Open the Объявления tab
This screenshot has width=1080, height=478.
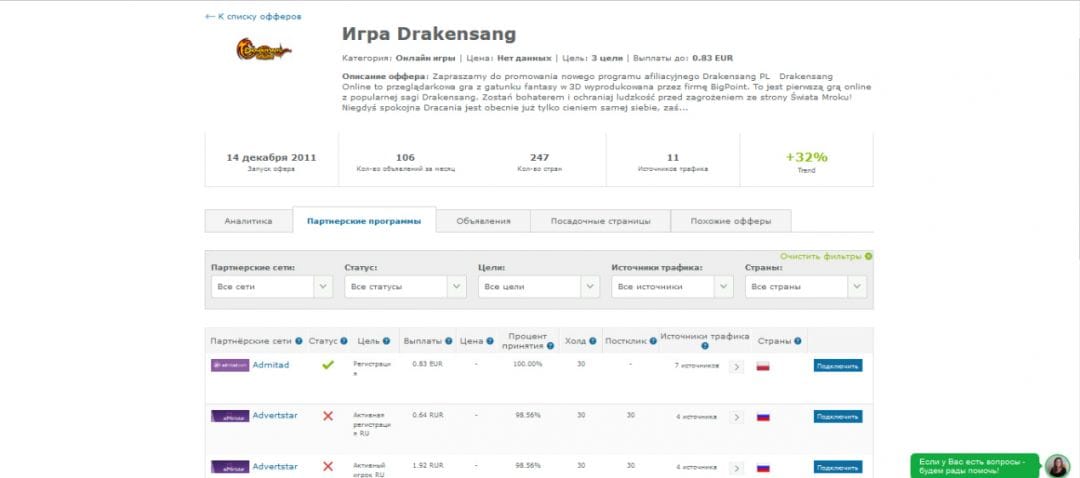484,221
